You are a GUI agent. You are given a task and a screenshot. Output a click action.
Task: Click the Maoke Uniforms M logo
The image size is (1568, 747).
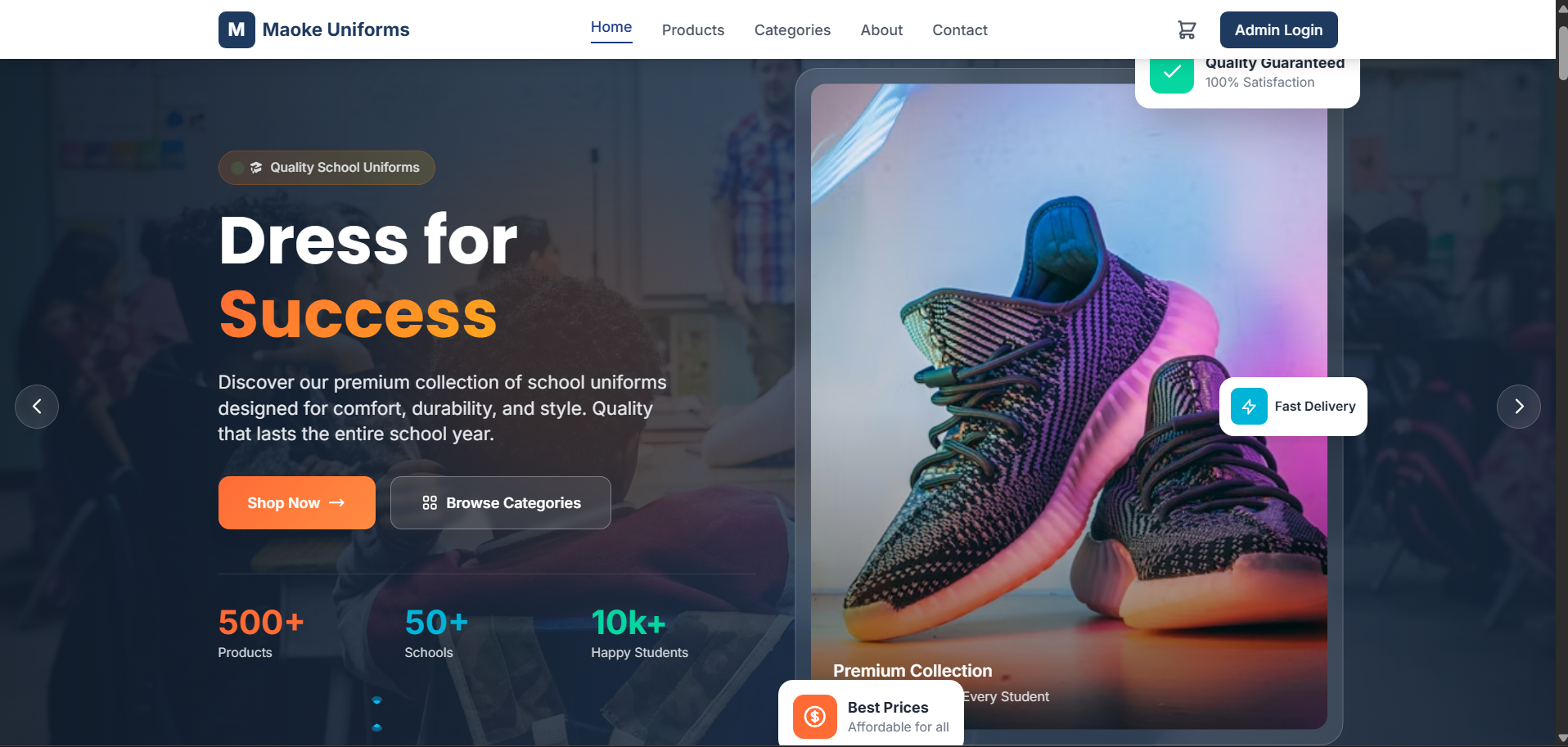click(237, 30)
